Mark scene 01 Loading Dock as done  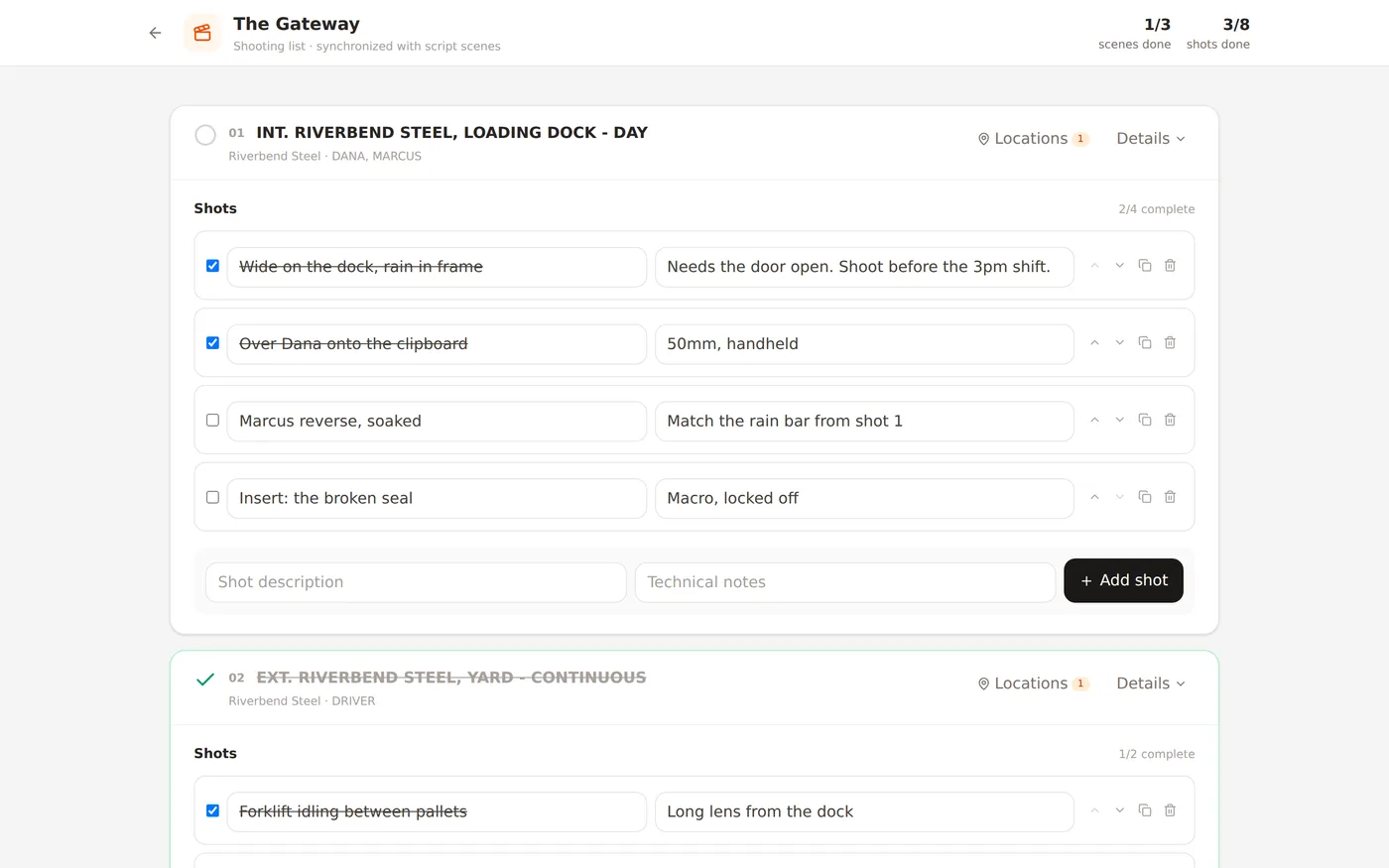[205, 135]
